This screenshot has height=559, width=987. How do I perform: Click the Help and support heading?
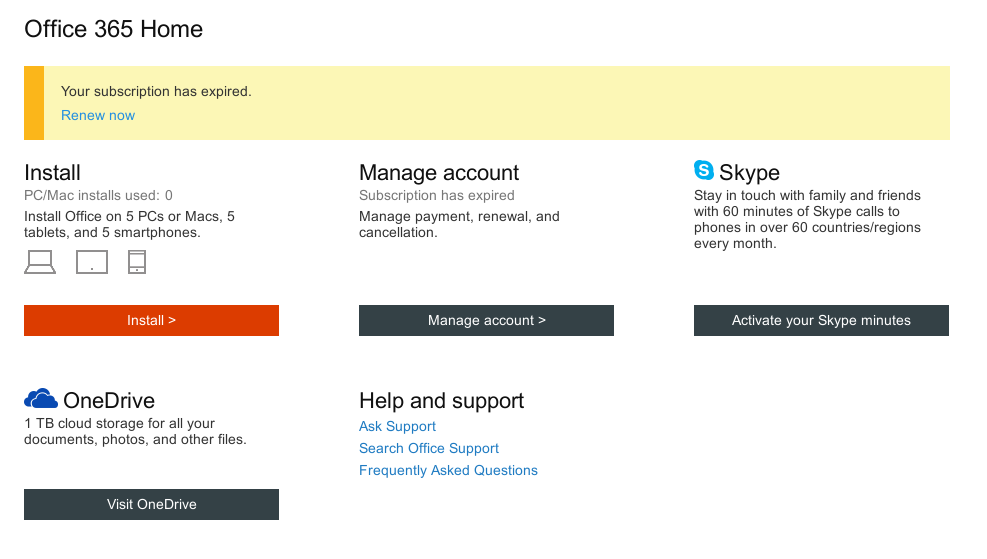[441, 400]
